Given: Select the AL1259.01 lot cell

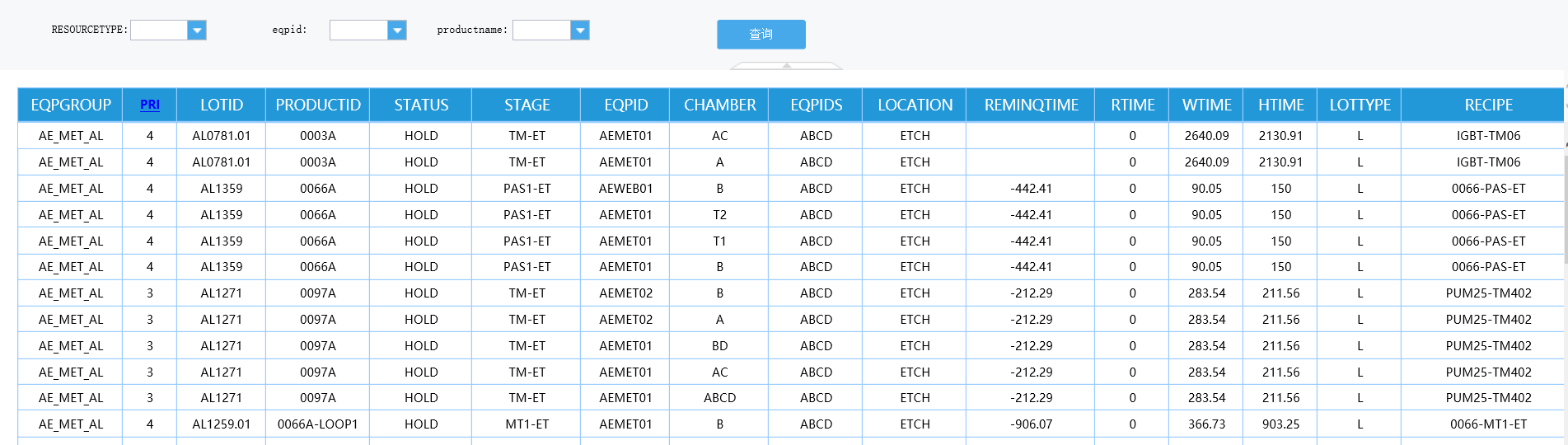Looking at the screenshot, I should tap(222, 424).
